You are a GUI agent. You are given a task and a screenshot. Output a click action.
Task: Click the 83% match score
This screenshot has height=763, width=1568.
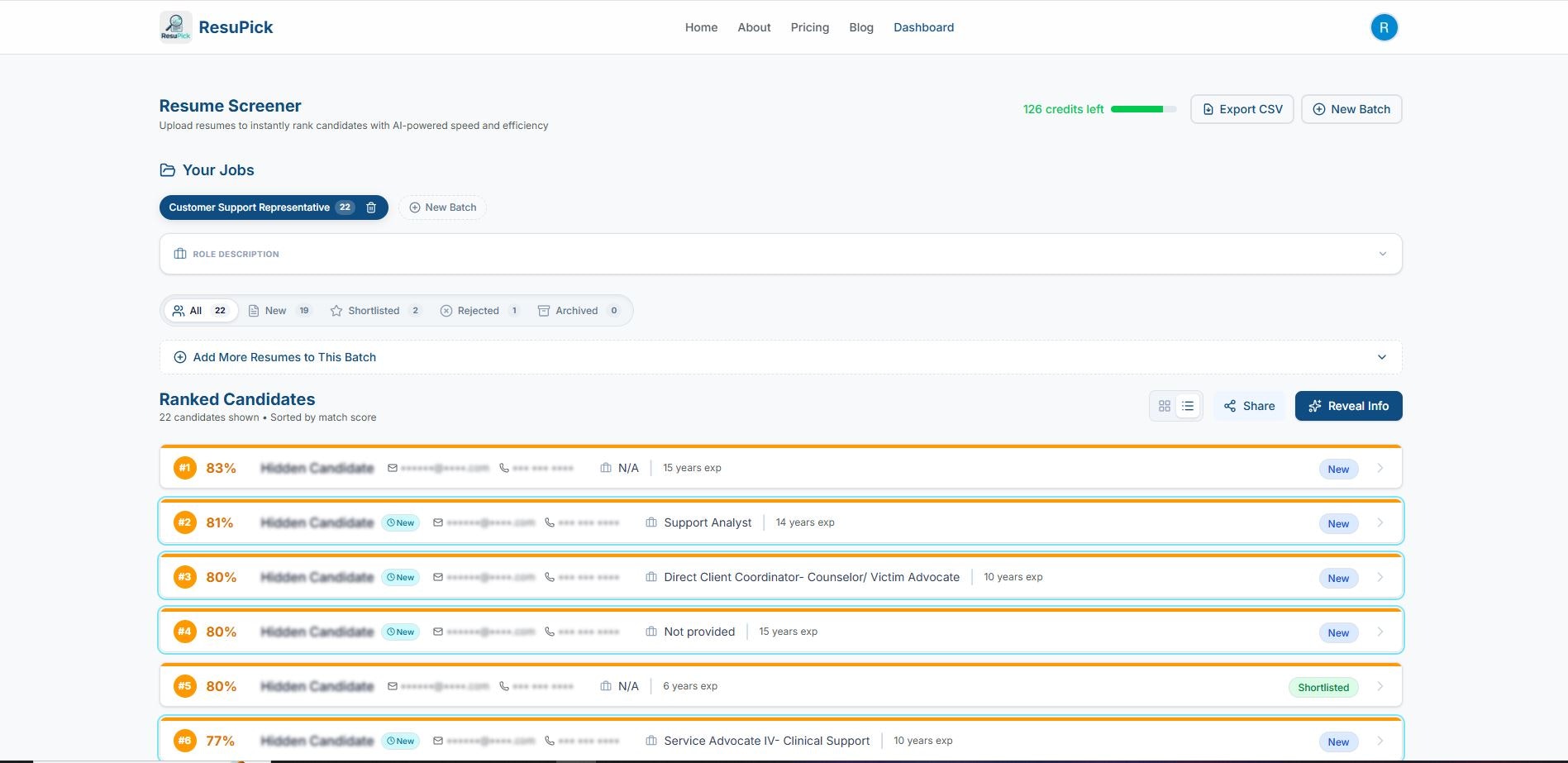(221, 468)
